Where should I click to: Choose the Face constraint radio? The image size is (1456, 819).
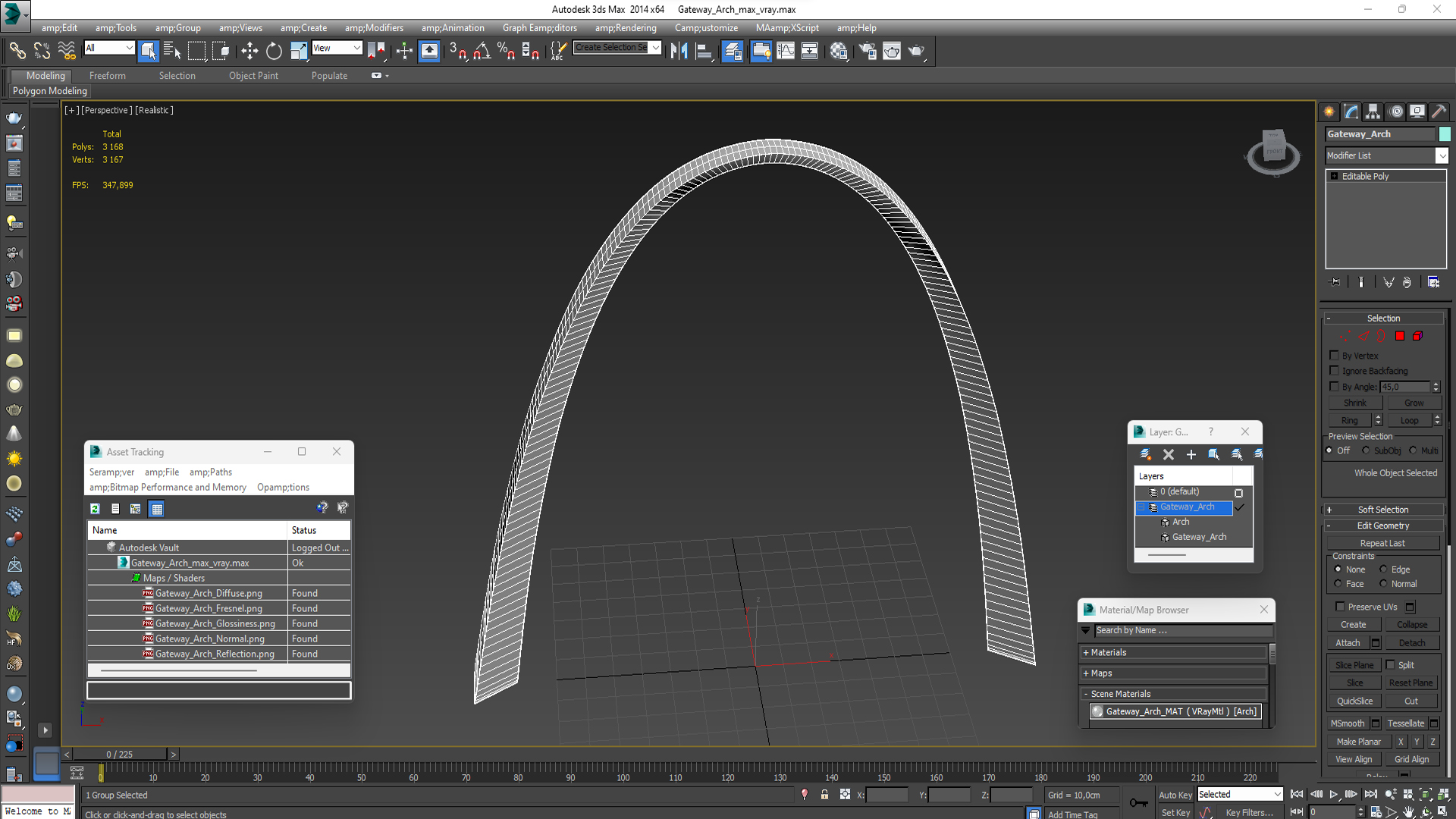[1338, 583]
